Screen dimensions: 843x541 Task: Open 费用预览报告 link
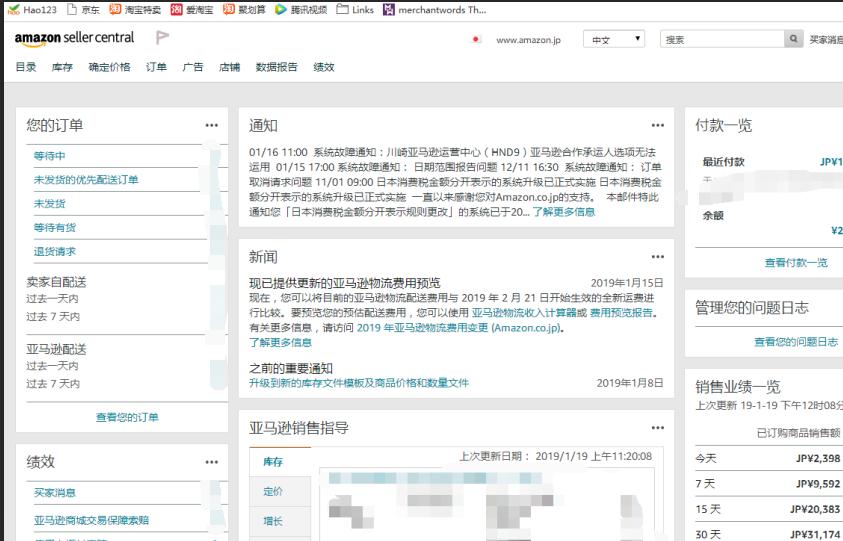click(x=621, y=312)
